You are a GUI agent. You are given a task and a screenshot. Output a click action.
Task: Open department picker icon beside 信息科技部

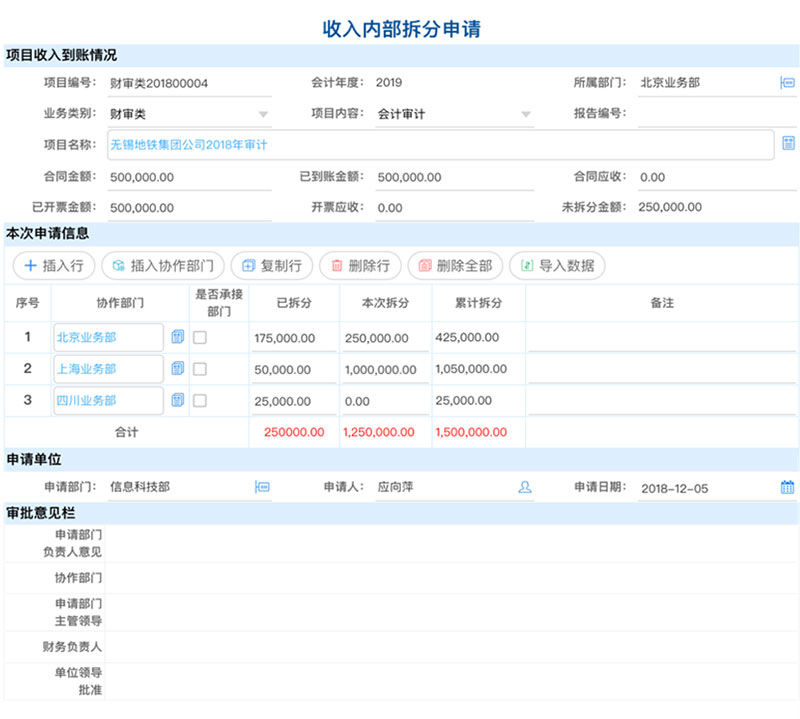[263, 487]
